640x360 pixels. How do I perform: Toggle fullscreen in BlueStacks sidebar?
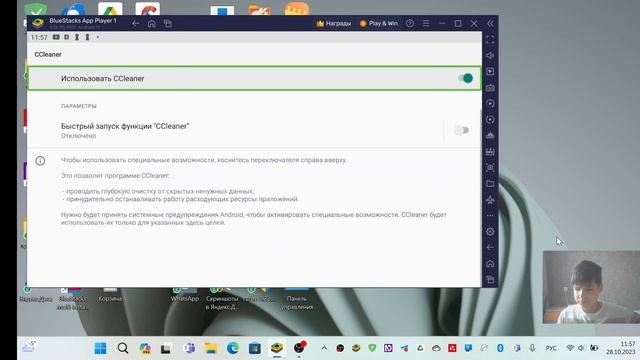pyautogui.click(x=490, y=40)
